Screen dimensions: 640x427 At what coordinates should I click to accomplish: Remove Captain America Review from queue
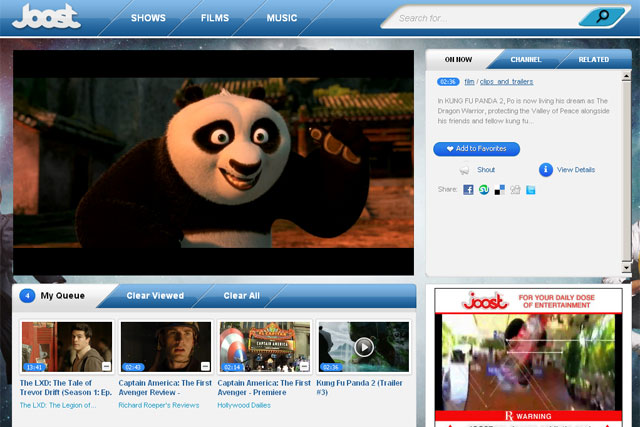tap(205, 366)
